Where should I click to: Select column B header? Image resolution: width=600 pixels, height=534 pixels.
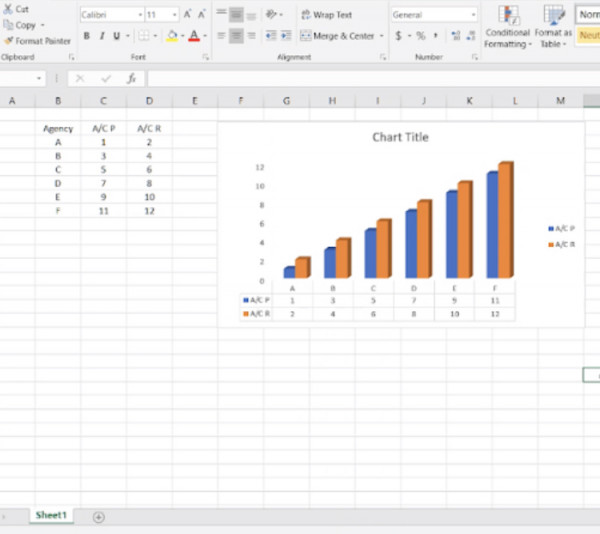coord(58,101)
